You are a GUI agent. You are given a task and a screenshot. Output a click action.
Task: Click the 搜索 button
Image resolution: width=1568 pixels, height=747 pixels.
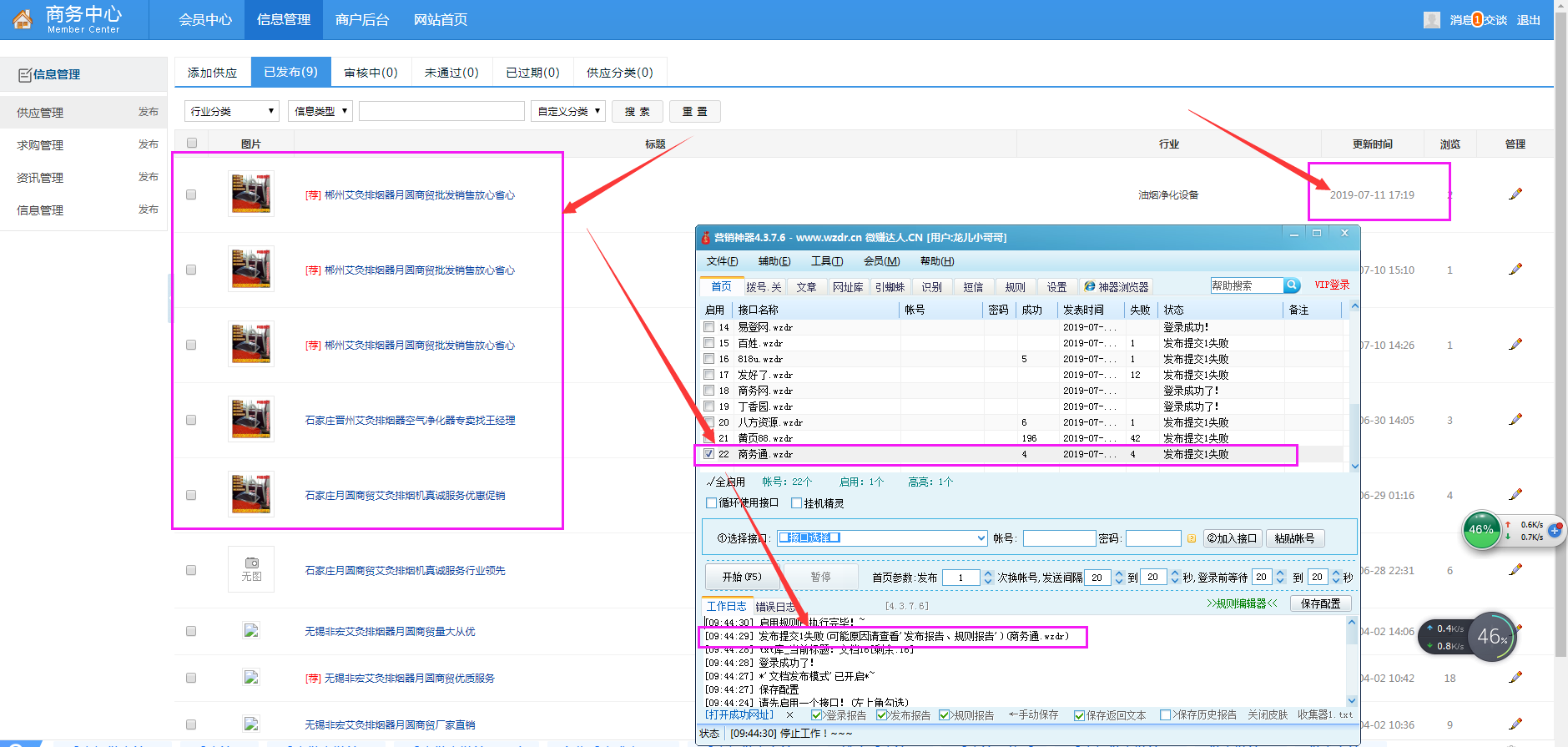click(x=638, y=111)
